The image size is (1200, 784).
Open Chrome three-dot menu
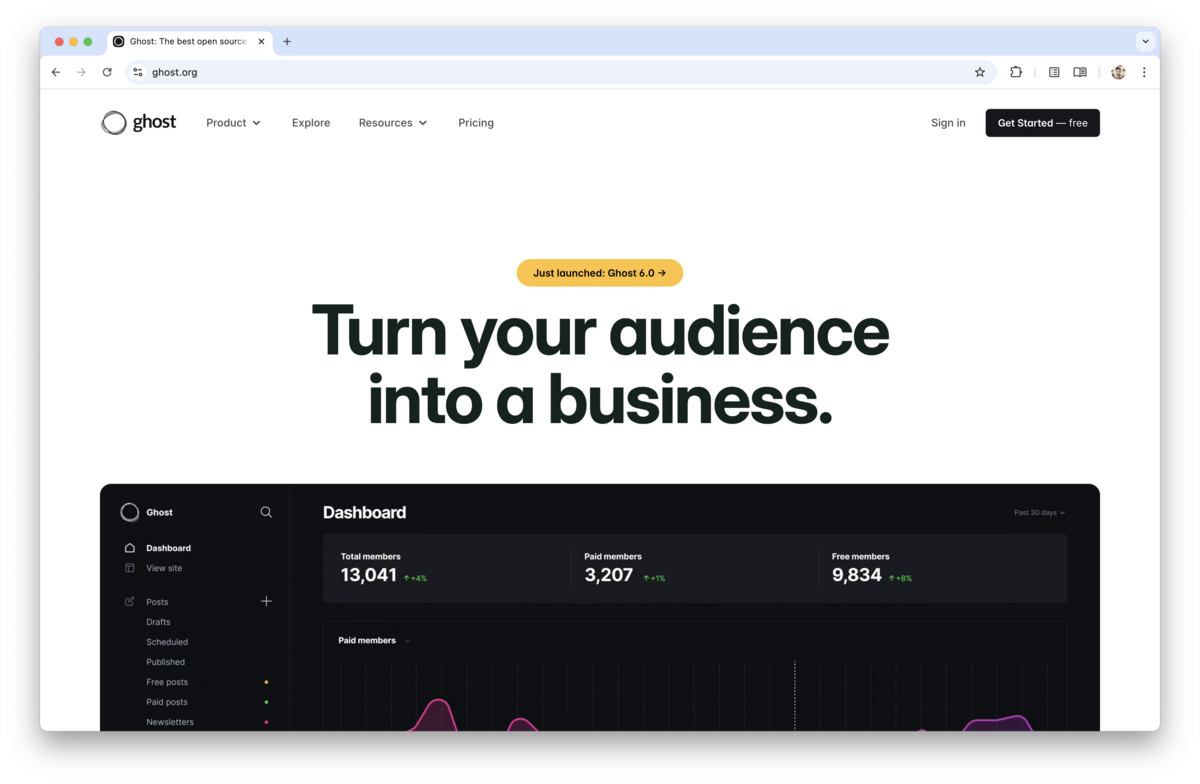coord(1144,72)
